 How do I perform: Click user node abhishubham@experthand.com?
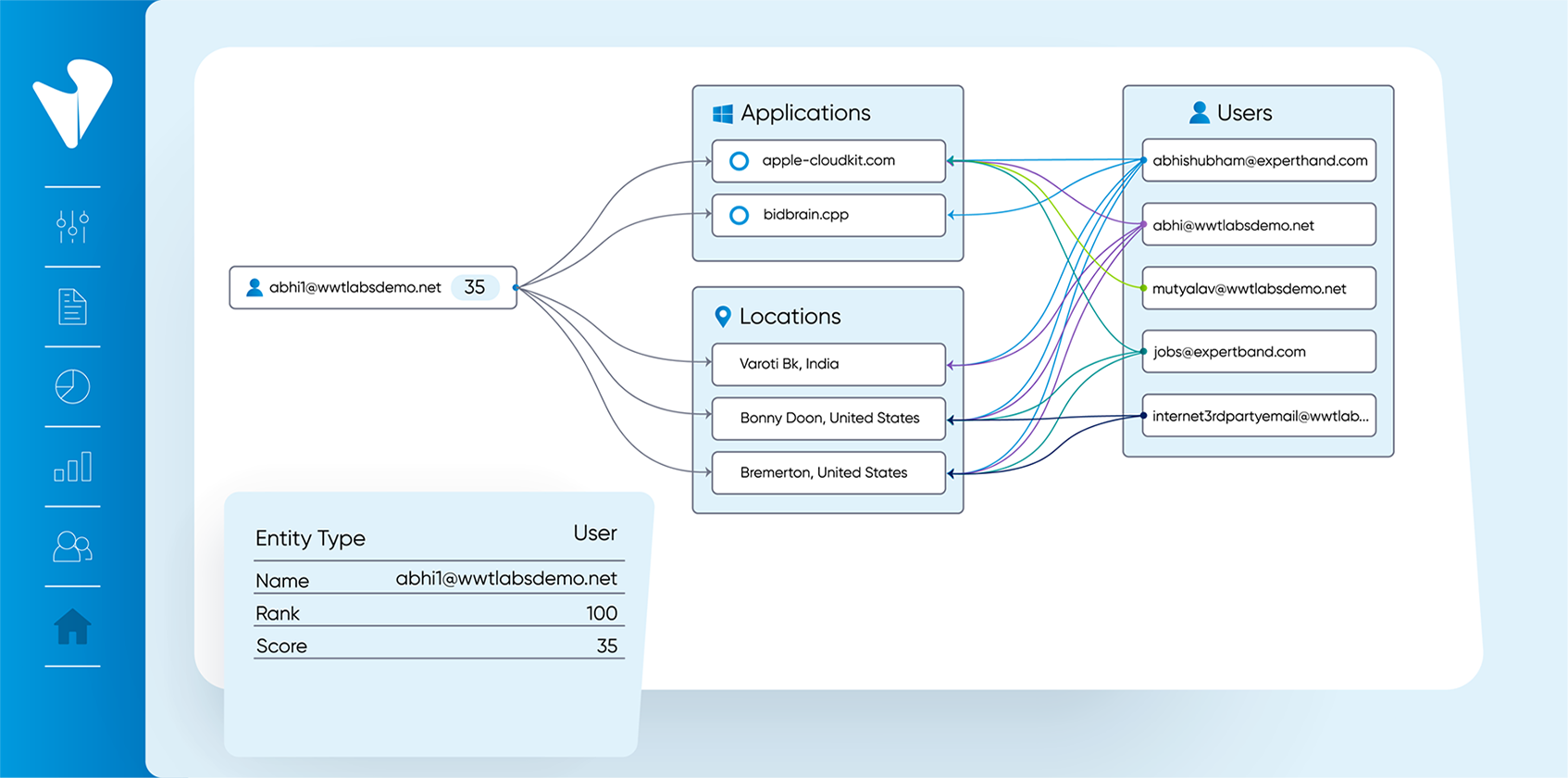(1259, 161)
